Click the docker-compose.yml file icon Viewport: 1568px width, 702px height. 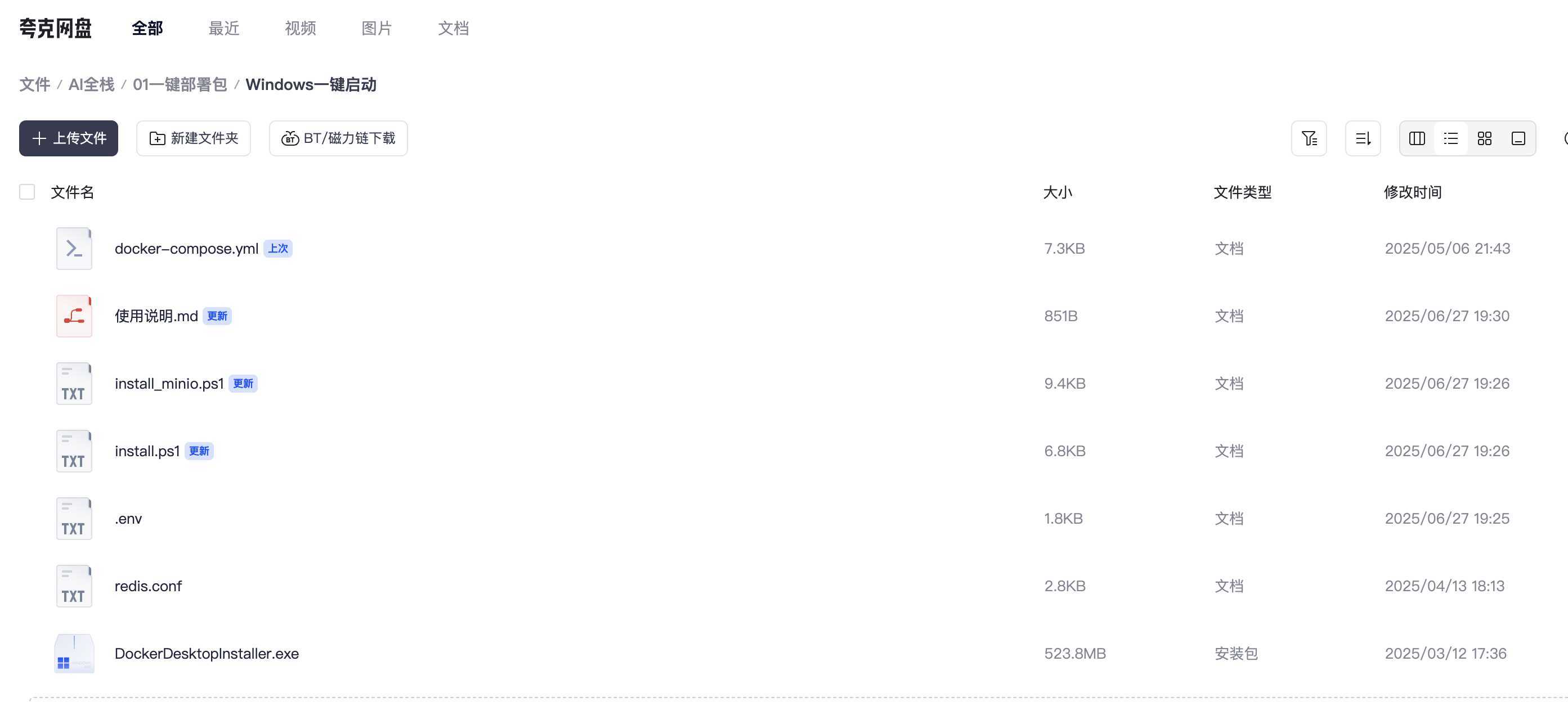(74, 248)
